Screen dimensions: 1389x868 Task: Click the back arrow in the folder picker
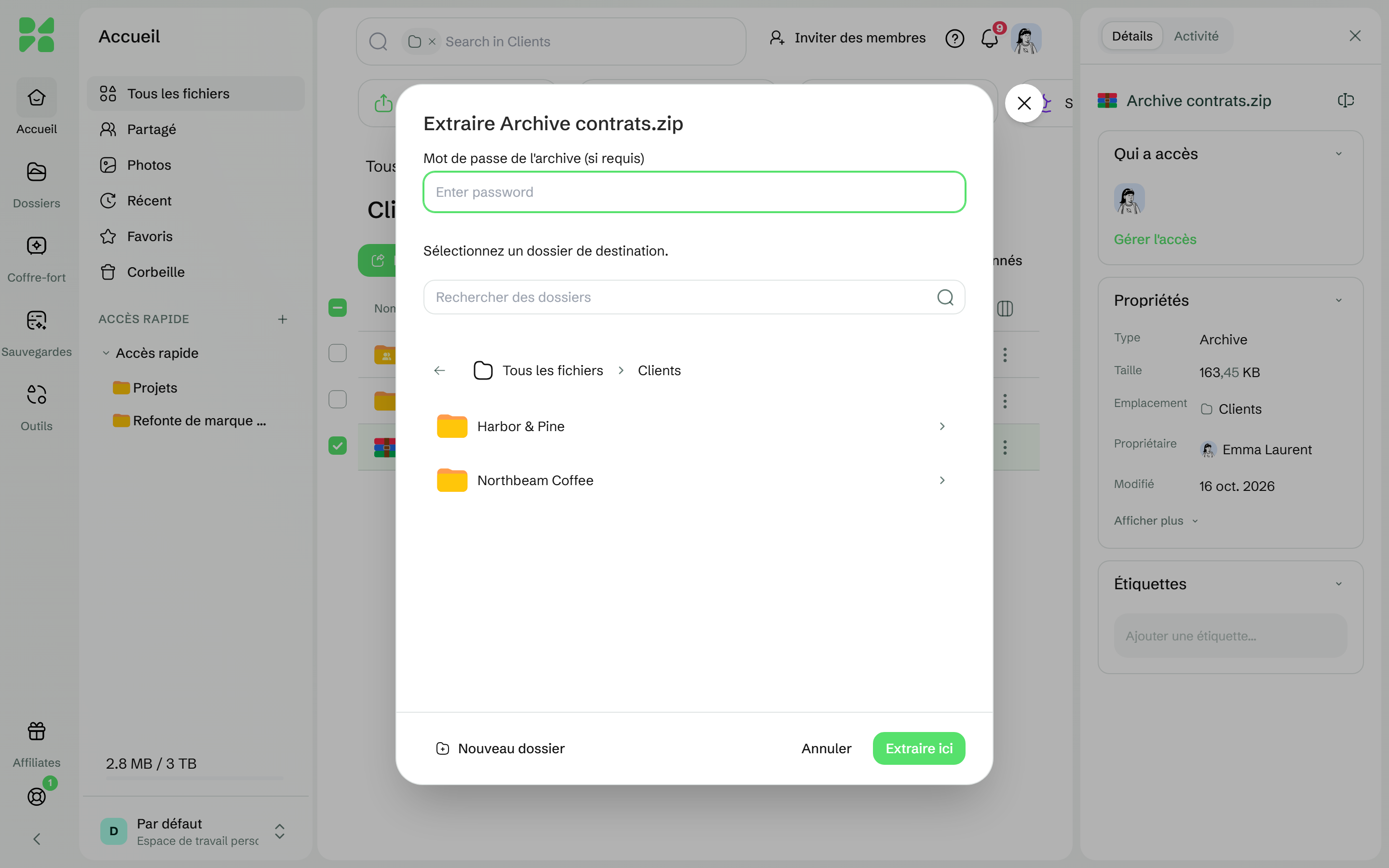(x=440, y=370)
